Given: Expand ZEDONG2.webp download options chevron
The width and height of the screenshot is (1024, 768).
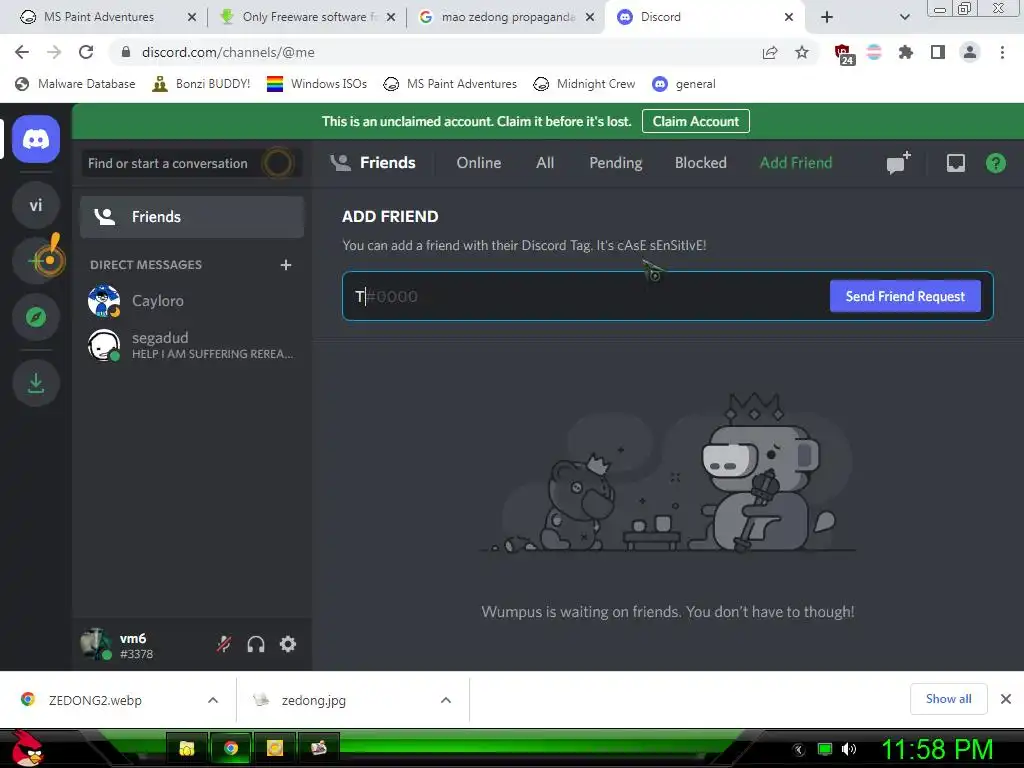Looking at the screenshot, I should 213,700.
